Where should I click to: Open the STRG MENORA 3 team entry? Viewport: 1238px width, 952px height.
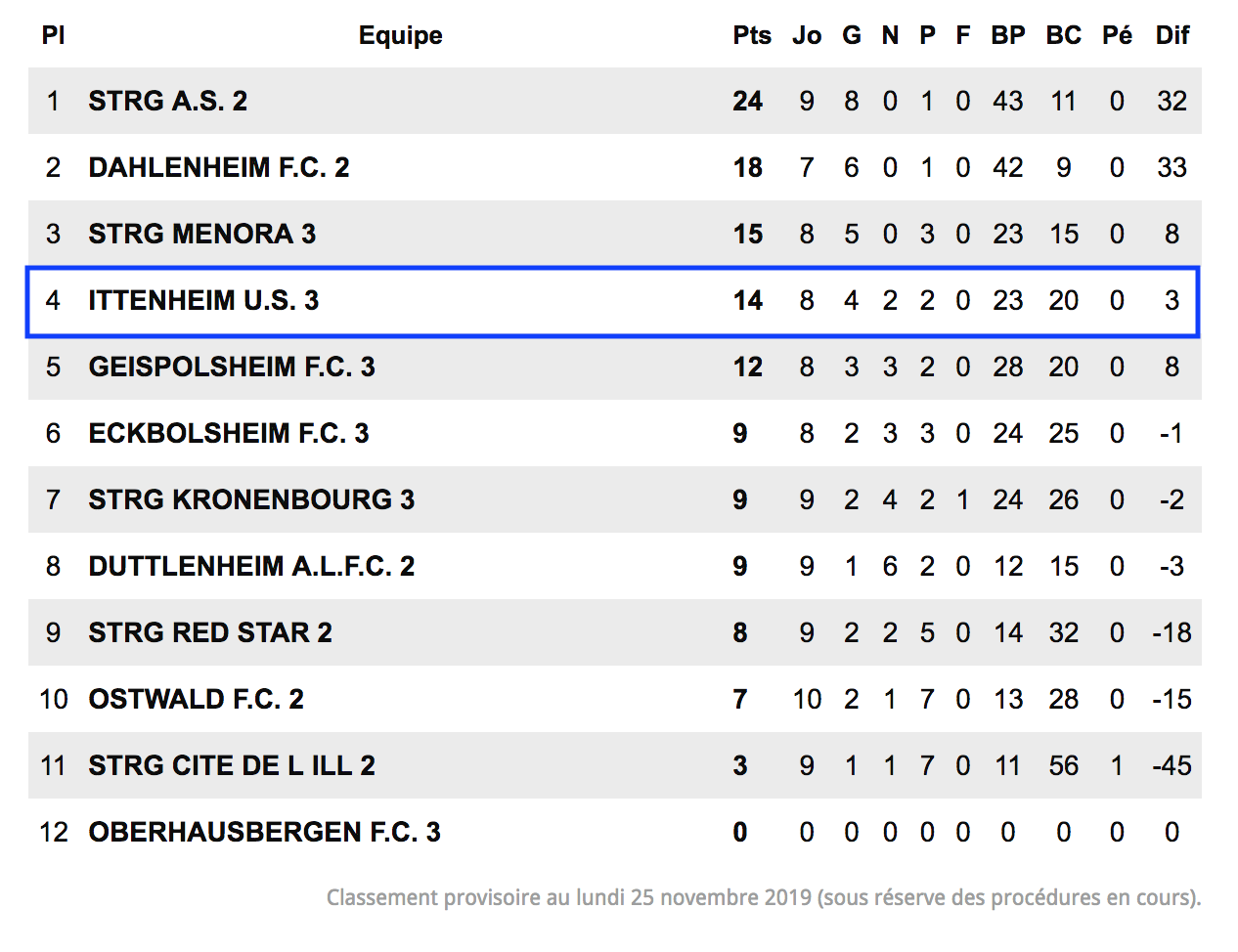coord(201,234)
